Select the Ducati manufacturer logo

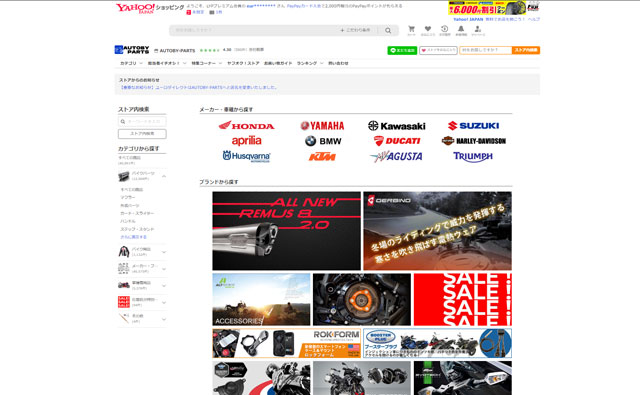[x=397, y=141]
